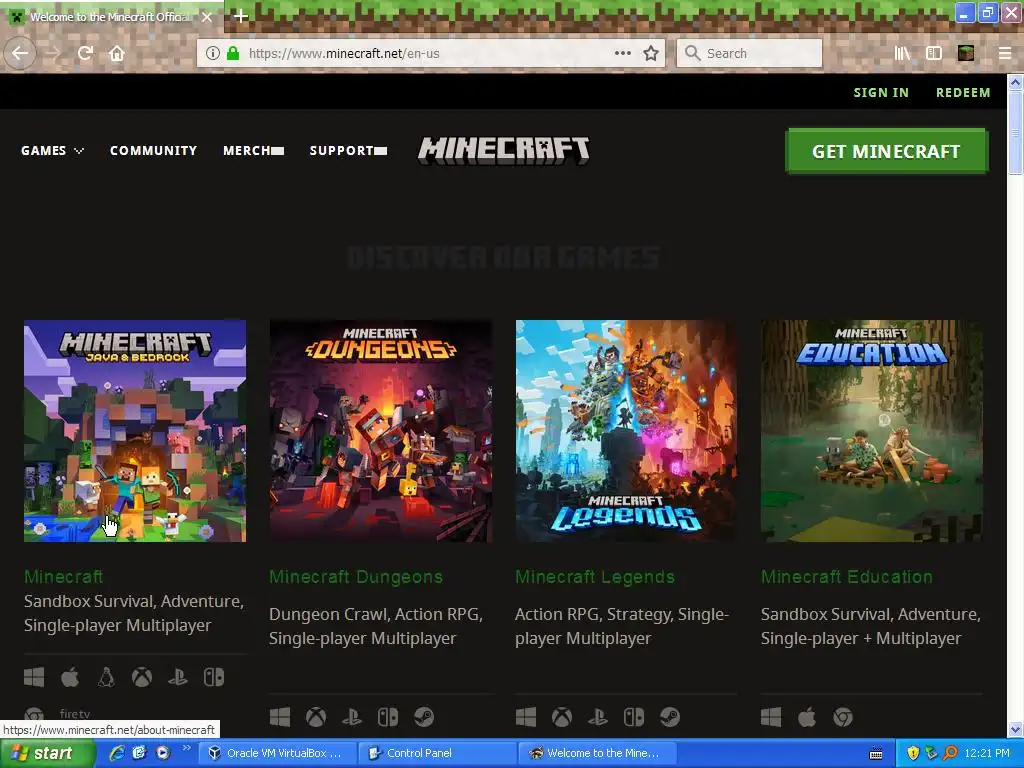Click Chrome icon under Minecraft Education
The height and width of the screenshot is (768, 1024).
[842, 717]
